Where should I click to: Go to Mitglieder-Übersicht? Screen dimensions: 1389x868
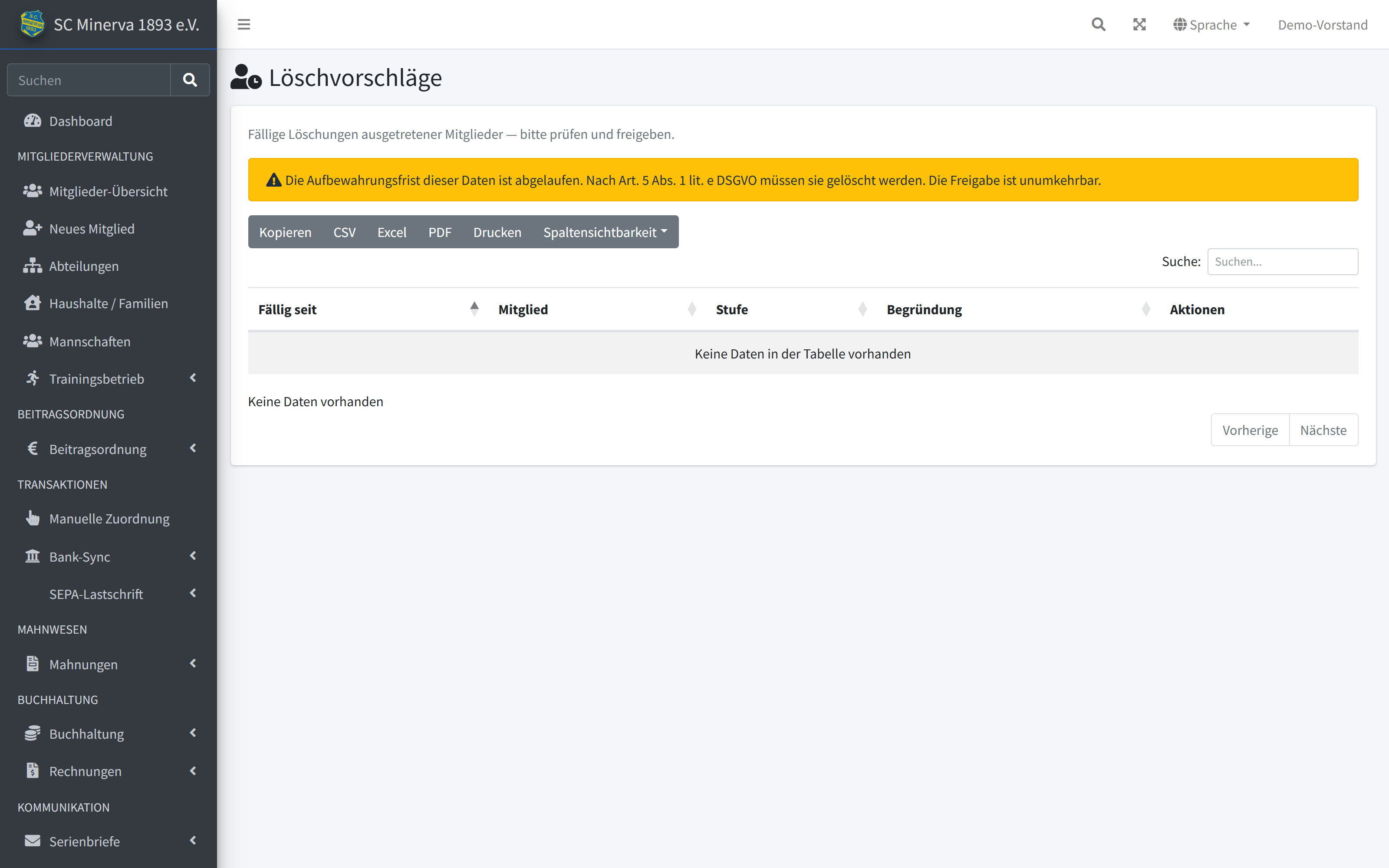[109, 191]
